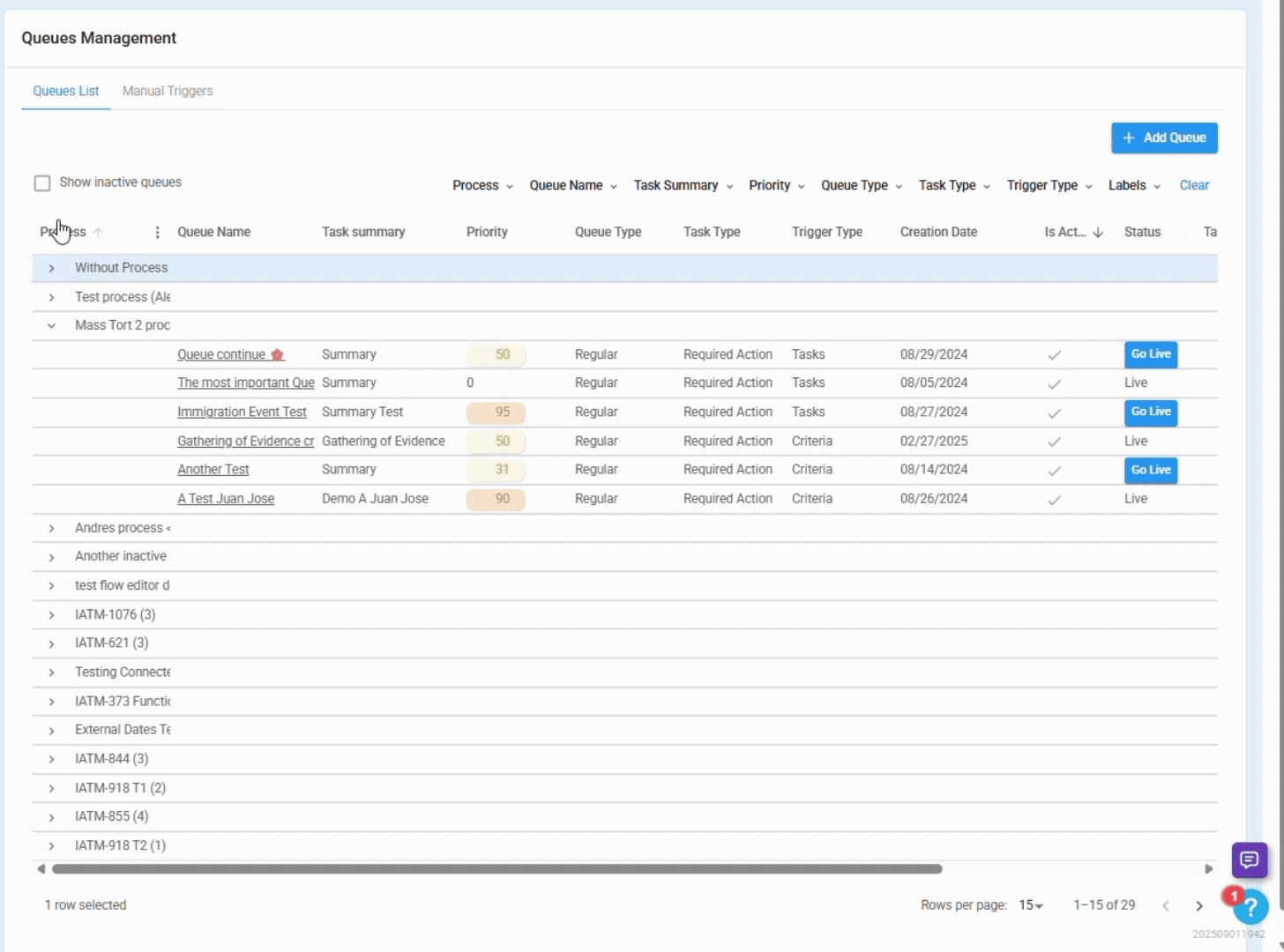Click the Is Active sort arrow icon
Viewport: 1284px width, 952px height.
click(x=1098, y=233)
